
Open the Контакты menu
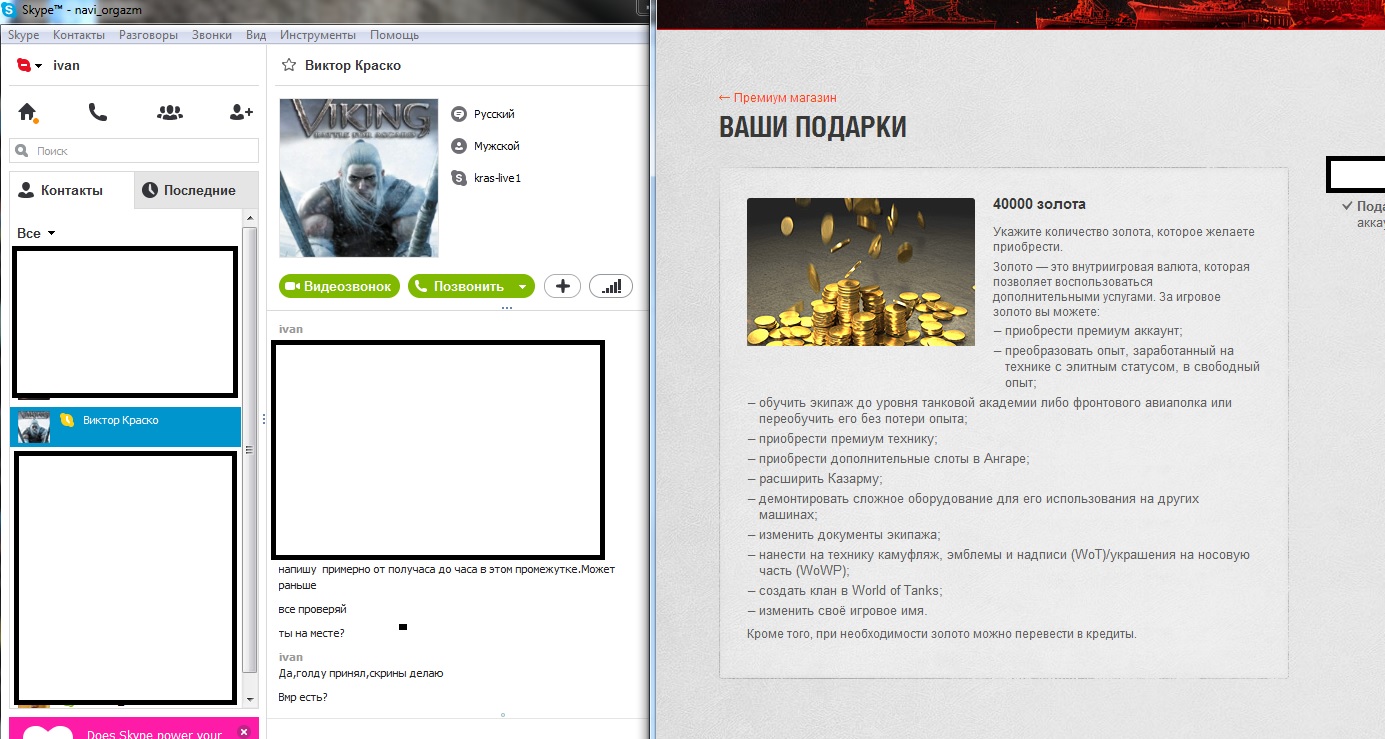(x=79, y=35)
